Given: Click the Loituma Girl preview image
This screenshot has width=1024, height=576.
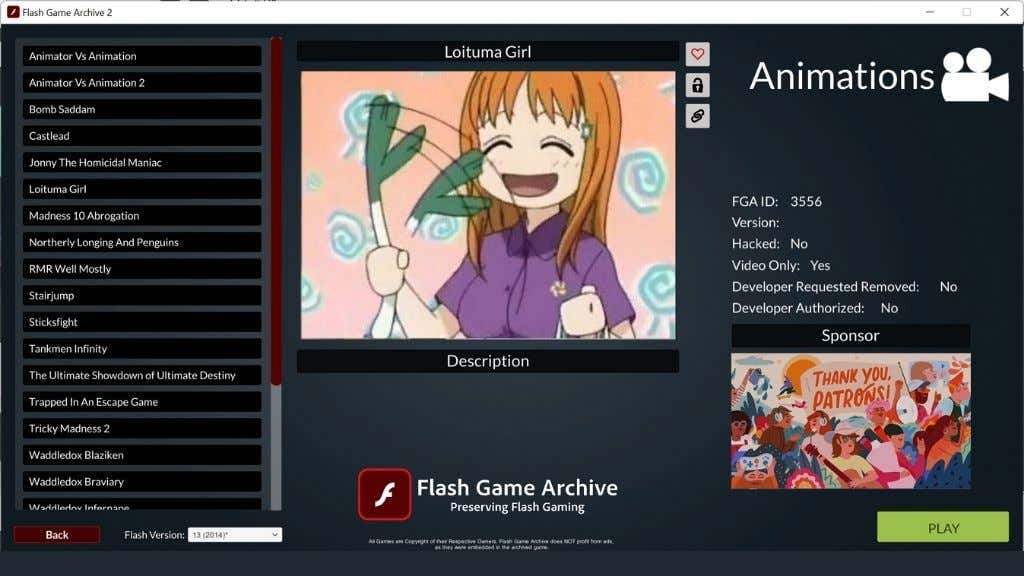Looking at the screenshot, I should 487,203.
